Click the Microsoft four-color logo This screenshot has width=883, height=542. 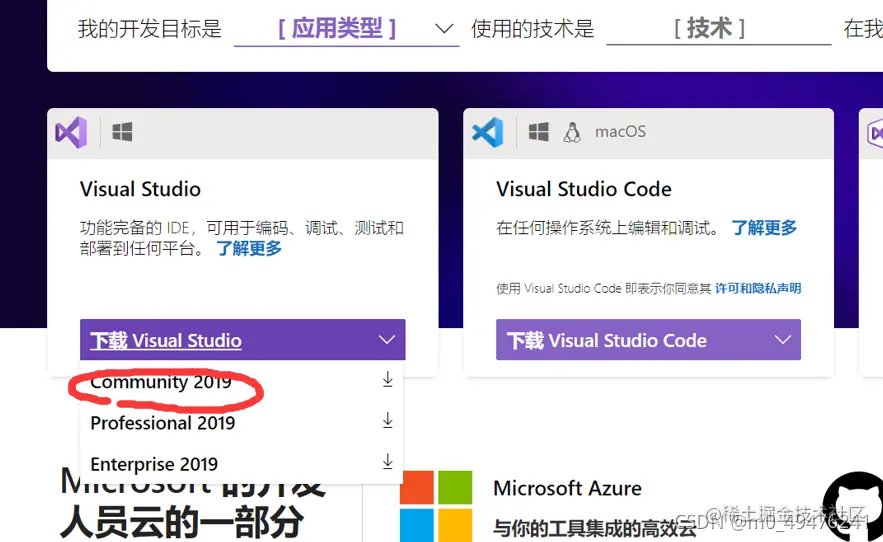click(x=436, y=506)
